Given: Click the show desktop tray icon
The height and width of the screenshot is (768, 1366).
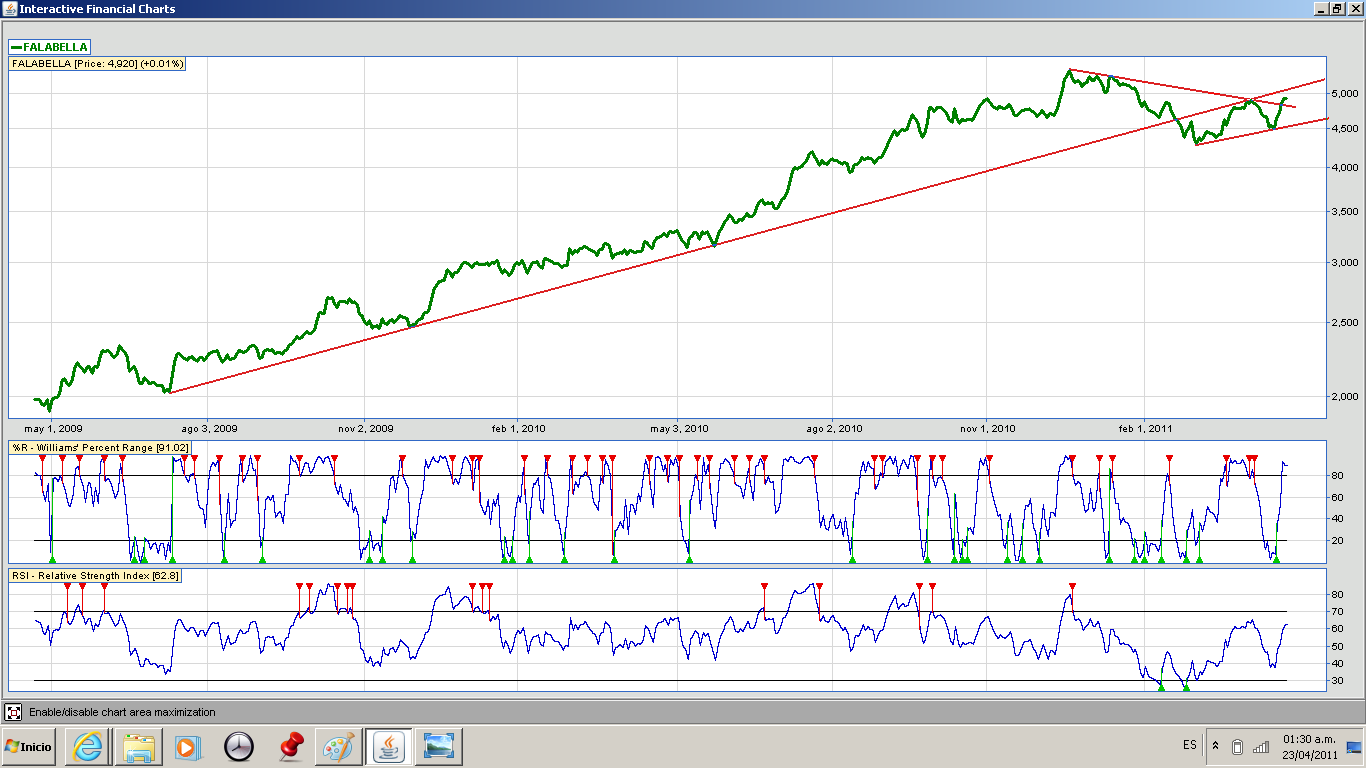Looking at the screenshot, I should tap(1354, 746).
